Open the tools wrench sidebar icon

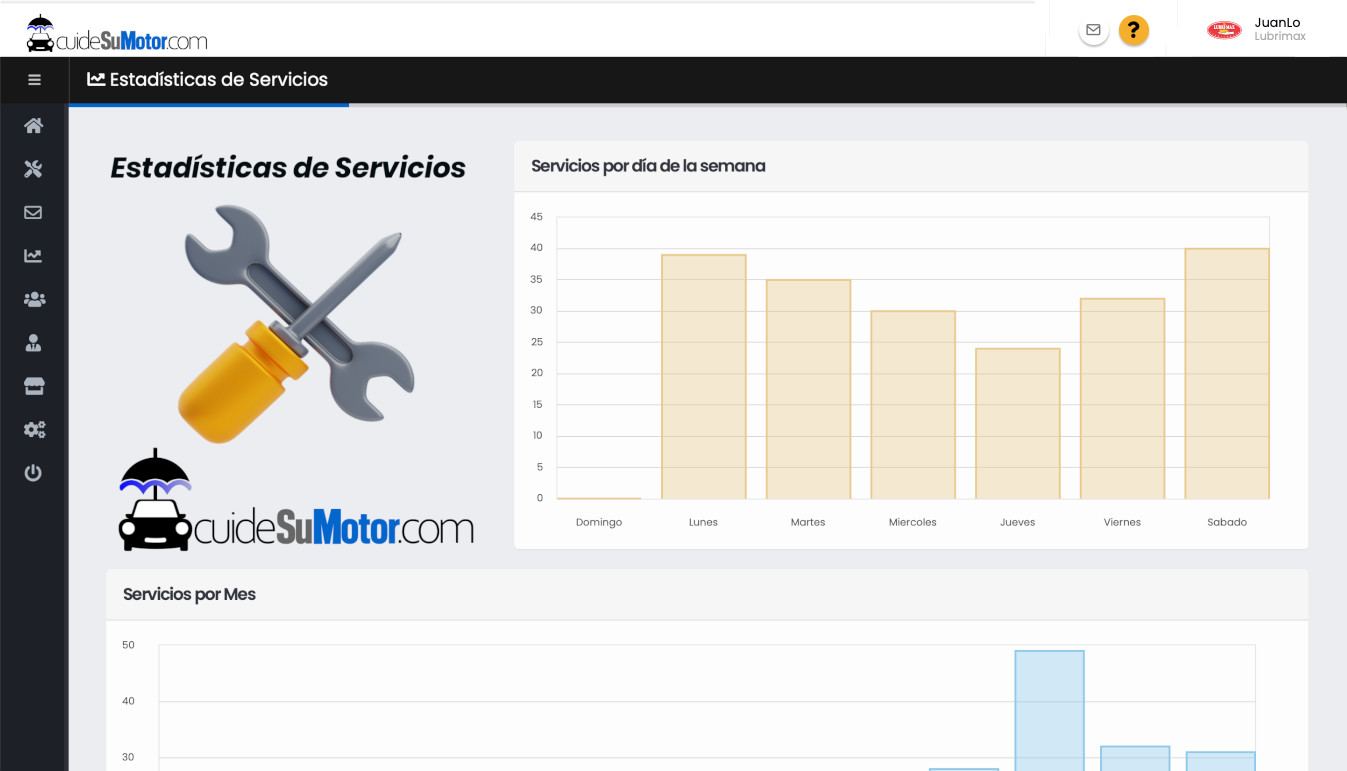[34, 169]
